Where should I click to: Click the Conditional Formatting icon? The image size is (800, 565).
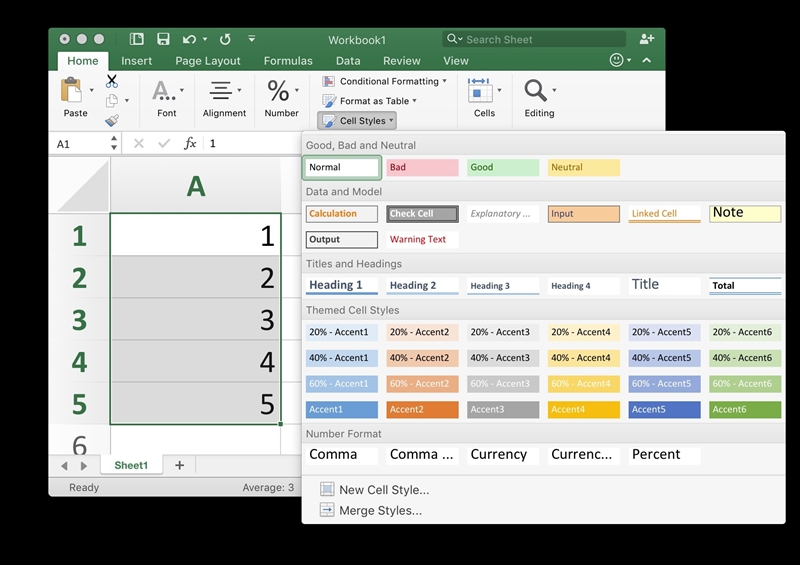pos(329,81)
